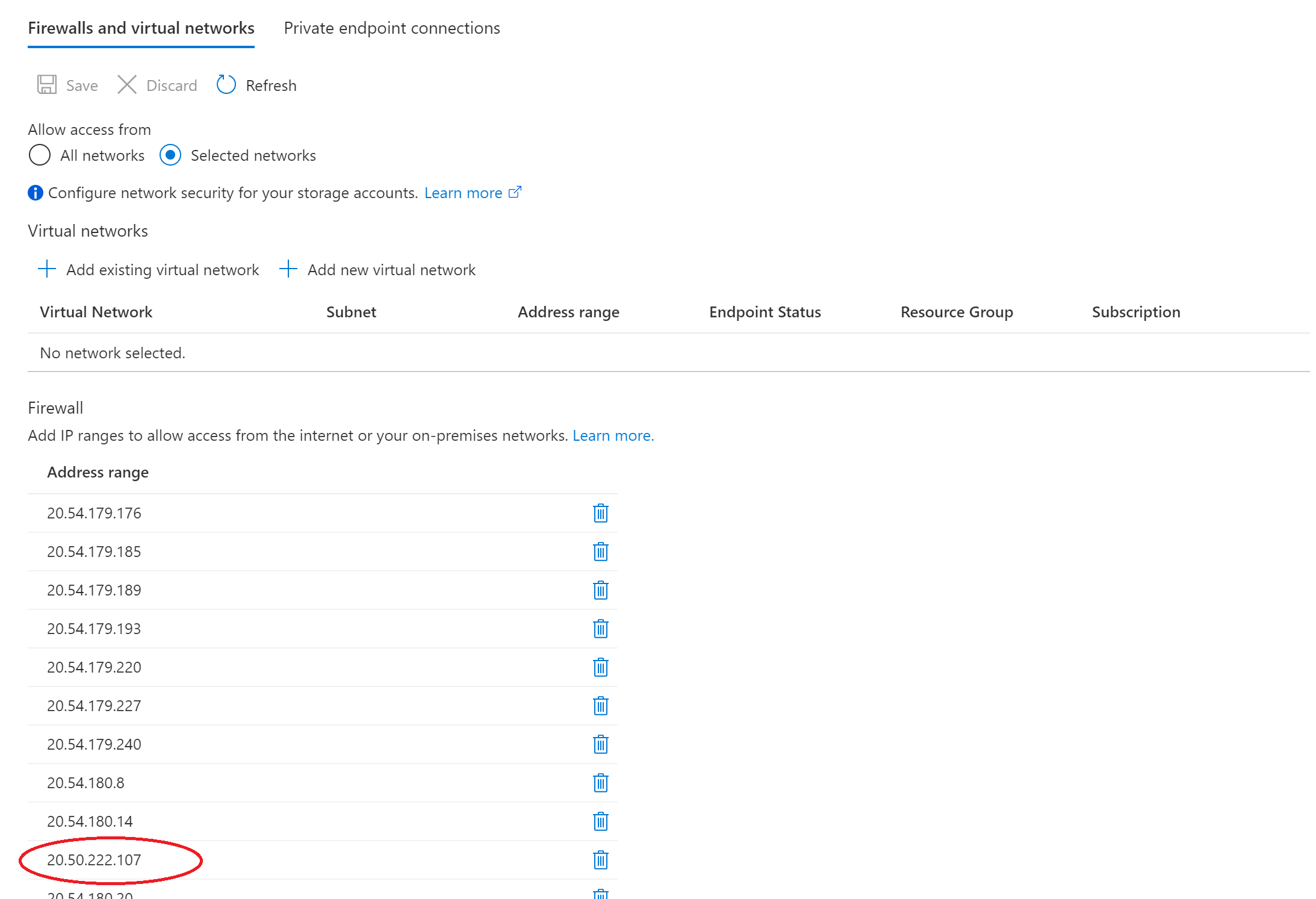This screenshot has width=1316, height=899.
Task: Add new virtual network
Action: pos(377,270)
